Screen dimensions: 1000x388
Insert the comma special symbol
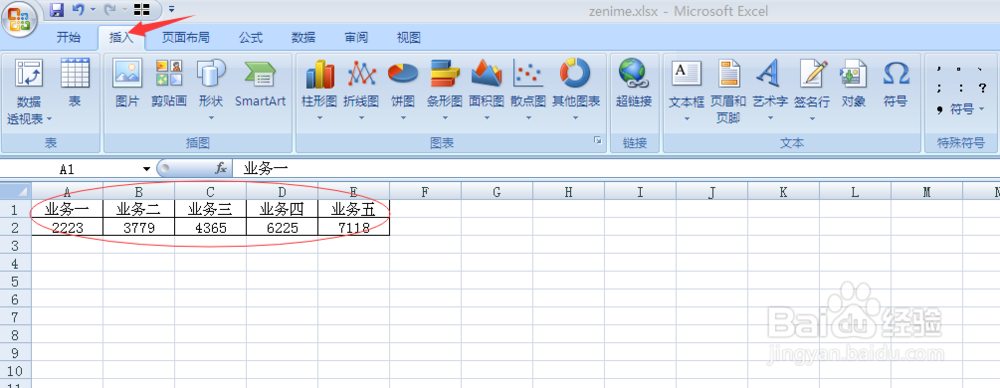coord(939,68)
